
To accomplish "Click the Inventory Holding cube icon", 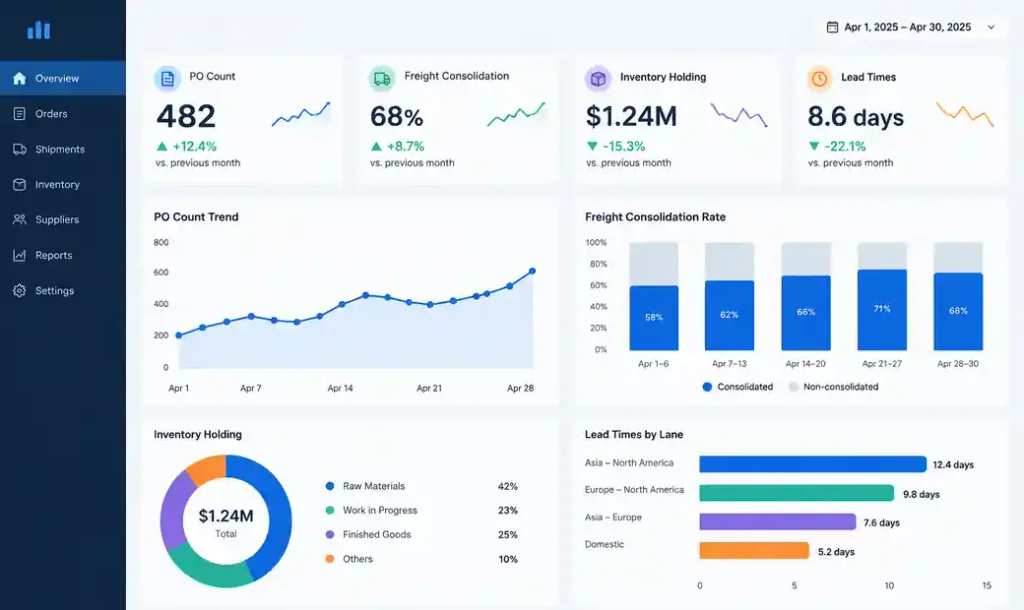I will point(598,79).
